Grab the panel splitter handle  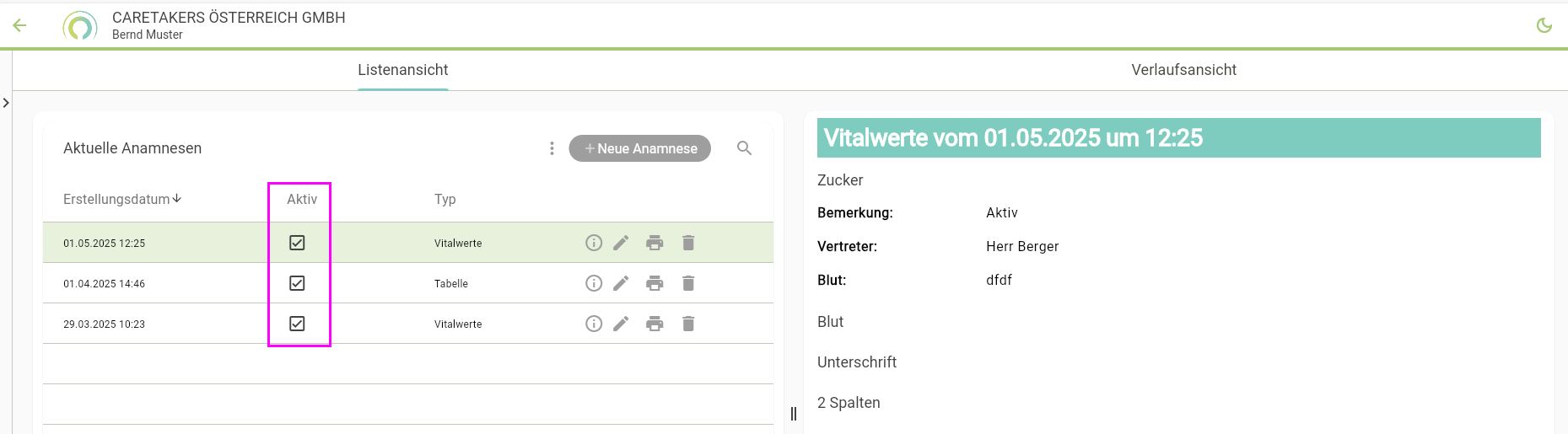(x=793, y=414)
